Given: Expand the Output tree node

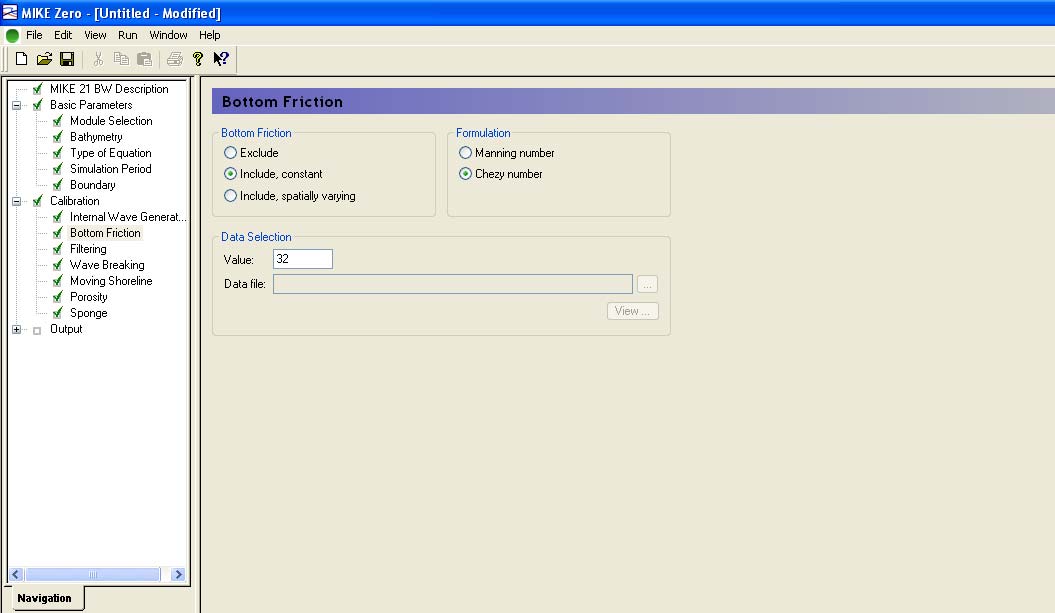Looking at the screenshot, I should point(16,330).
